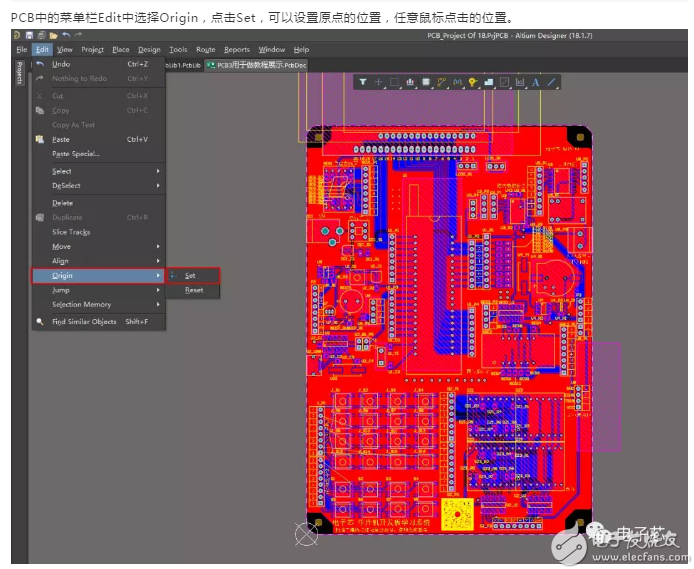Open the Reports menu
Viewport: 694px width, 569px height.
pyautogui.click(x=237, y=50)
